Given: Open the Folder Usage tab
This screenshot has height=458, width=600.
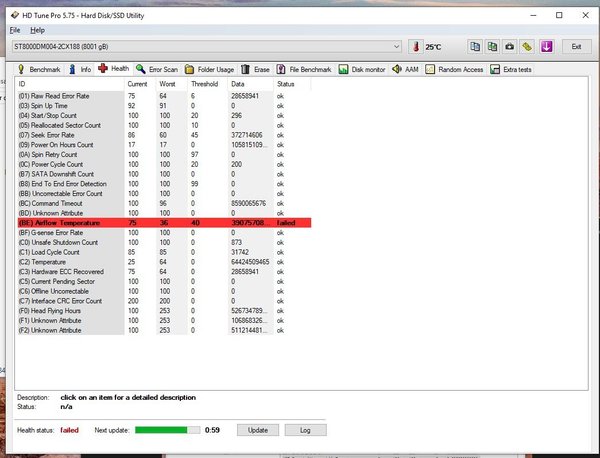Looking at the screenshot, I should (209, 70).
